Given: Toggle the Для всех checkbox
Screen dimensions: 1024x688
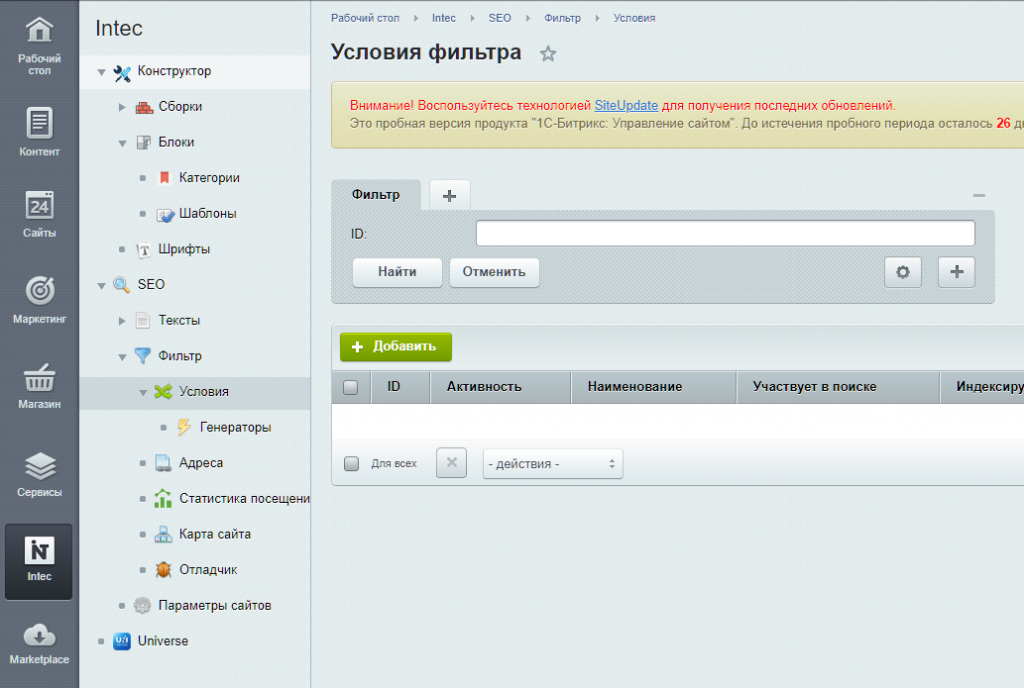Looking at the screenshot, I should pos(351,463).
